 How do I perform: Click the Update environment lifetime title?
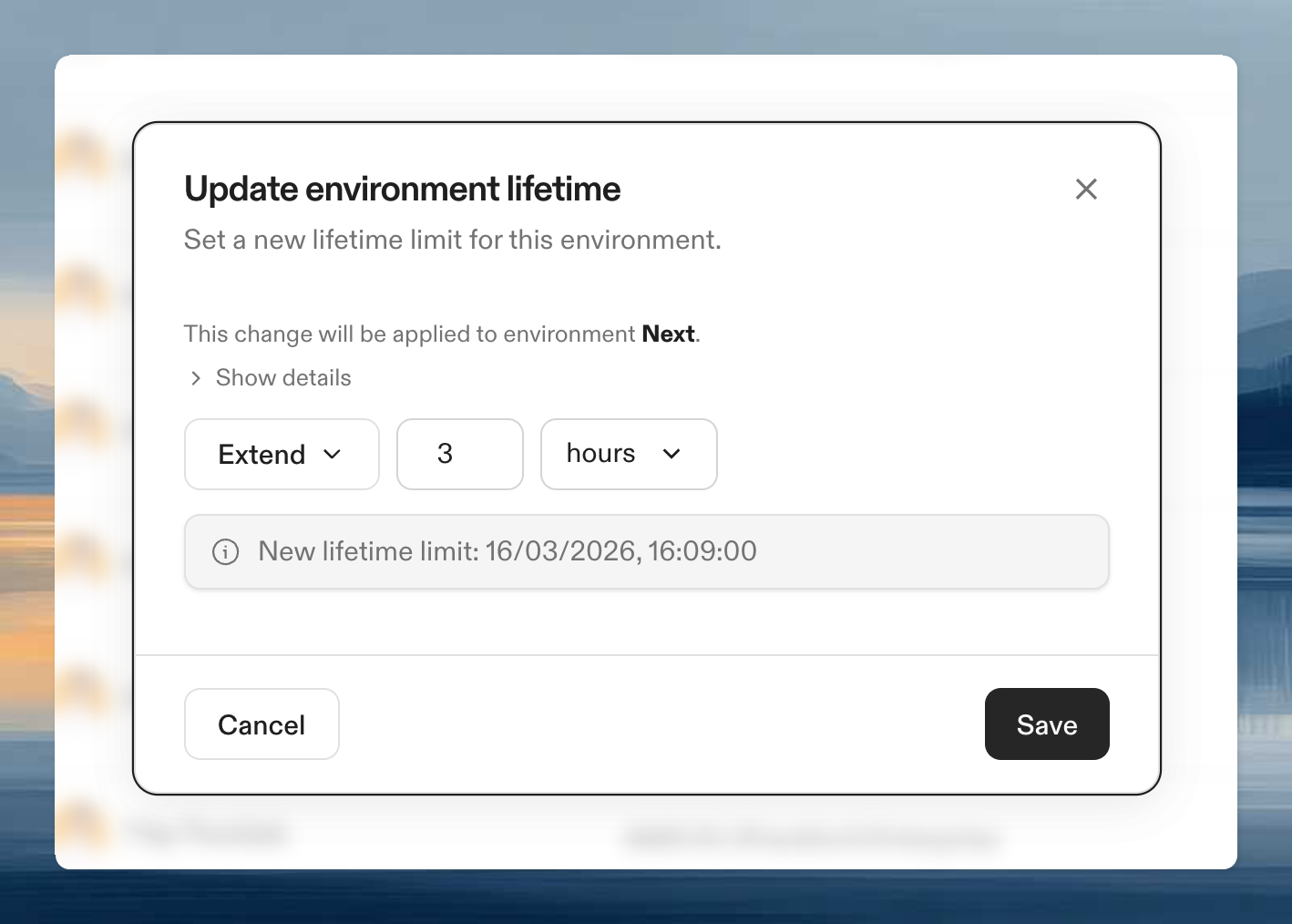tap(402, 189)
